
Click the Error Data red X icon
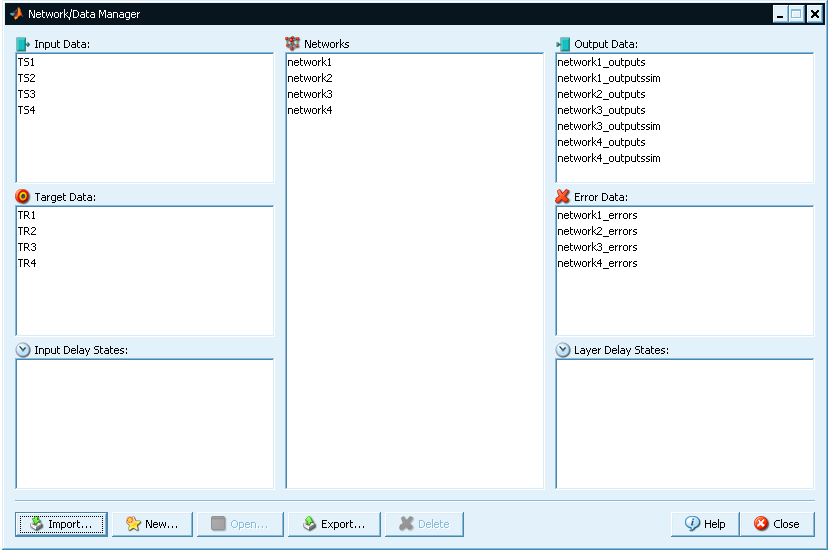point(562,197)
